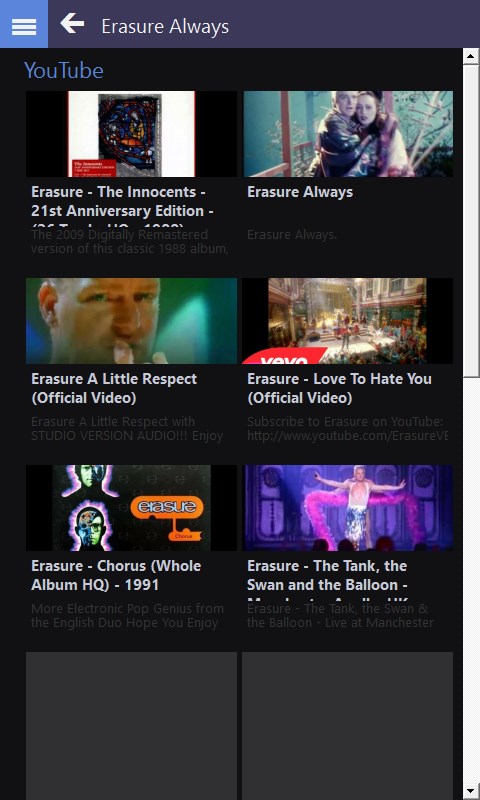Select 'Erasure - Love To Hate You' title
This screenshot has width=480, height=800.
tap(339, 388)
